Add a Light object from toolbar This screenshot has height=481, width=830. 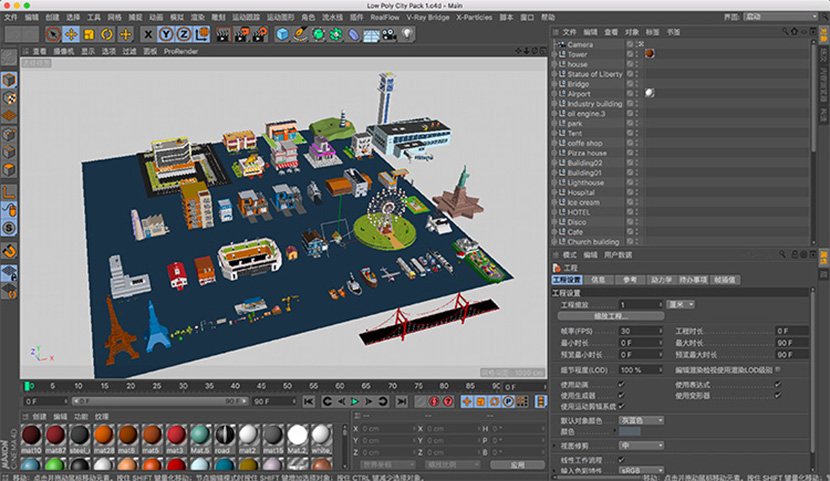tap(407, 34)
